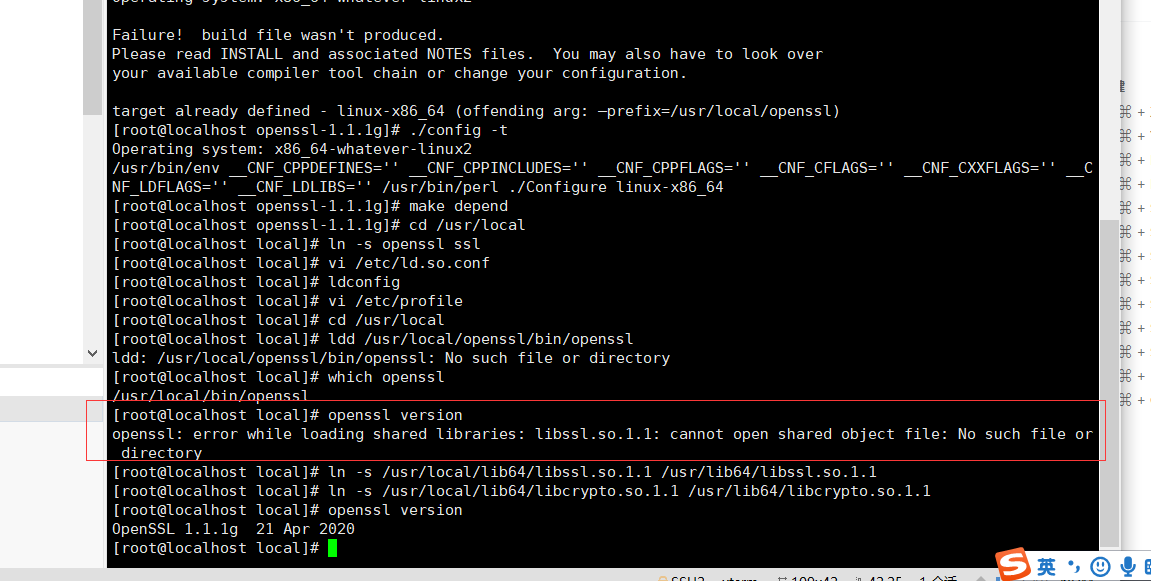Viewport: 1151px width, 581px height.
Task: Click the 'ln -s /usr/local/lib64/libssl.so.1.1' command
Action: tap(602, 472)
